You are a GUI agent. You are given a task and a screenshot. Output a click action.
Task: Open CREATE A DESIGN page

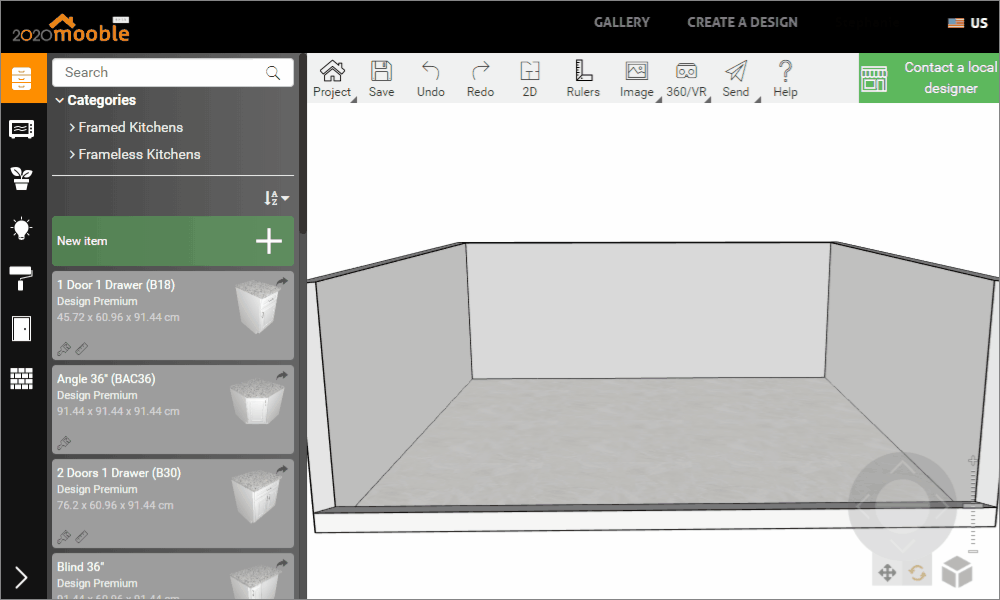[742, 22]
